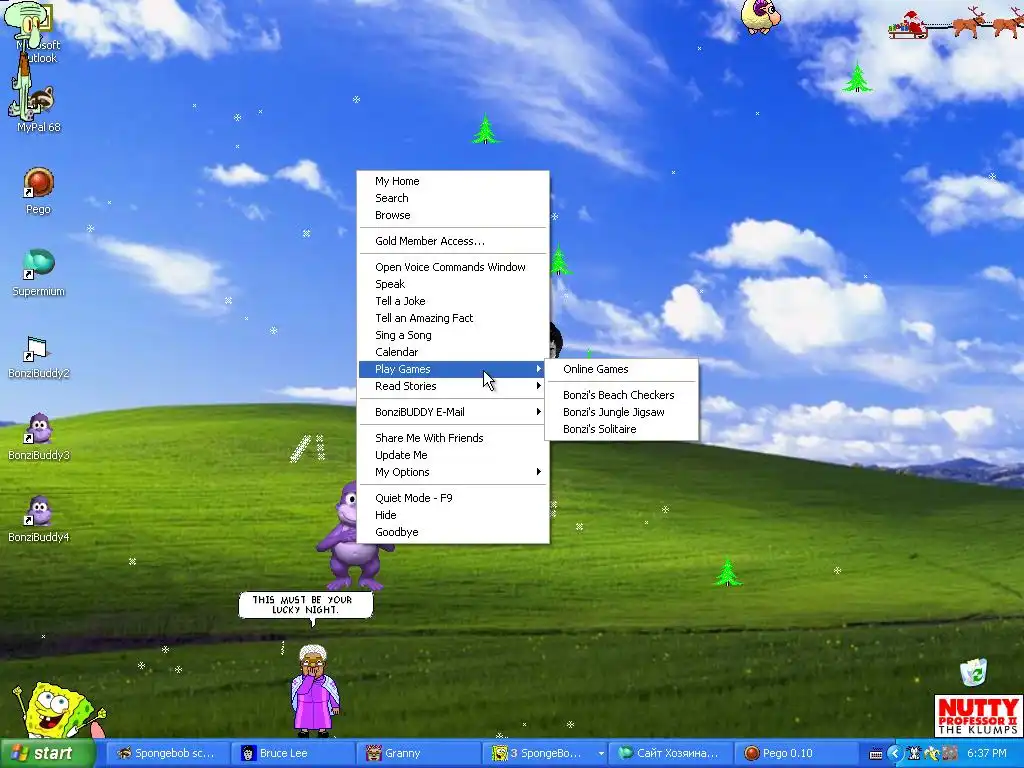This screenshot has width=1024, height=768.
Task: Switch to the Spongebob sc... taskbar window
Action: pyautogui.click(x=166, y=754)
